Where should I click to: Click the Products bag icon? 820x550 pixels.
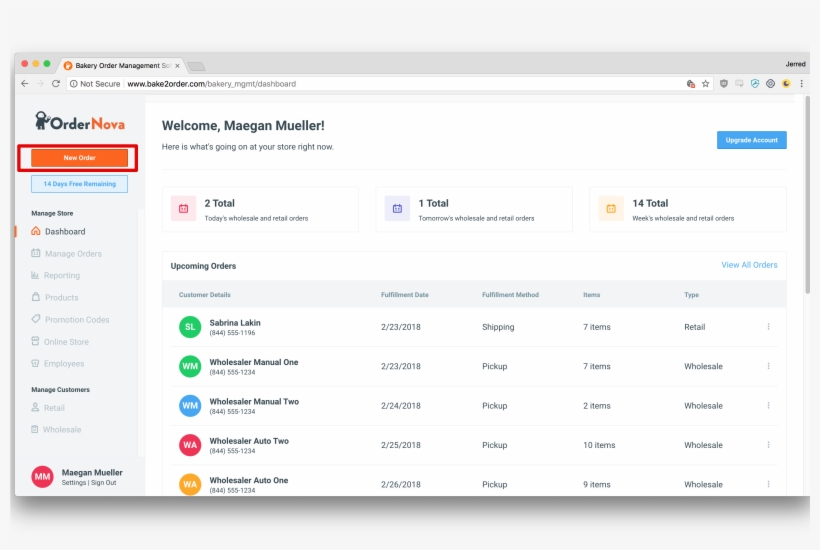point(36,298)
